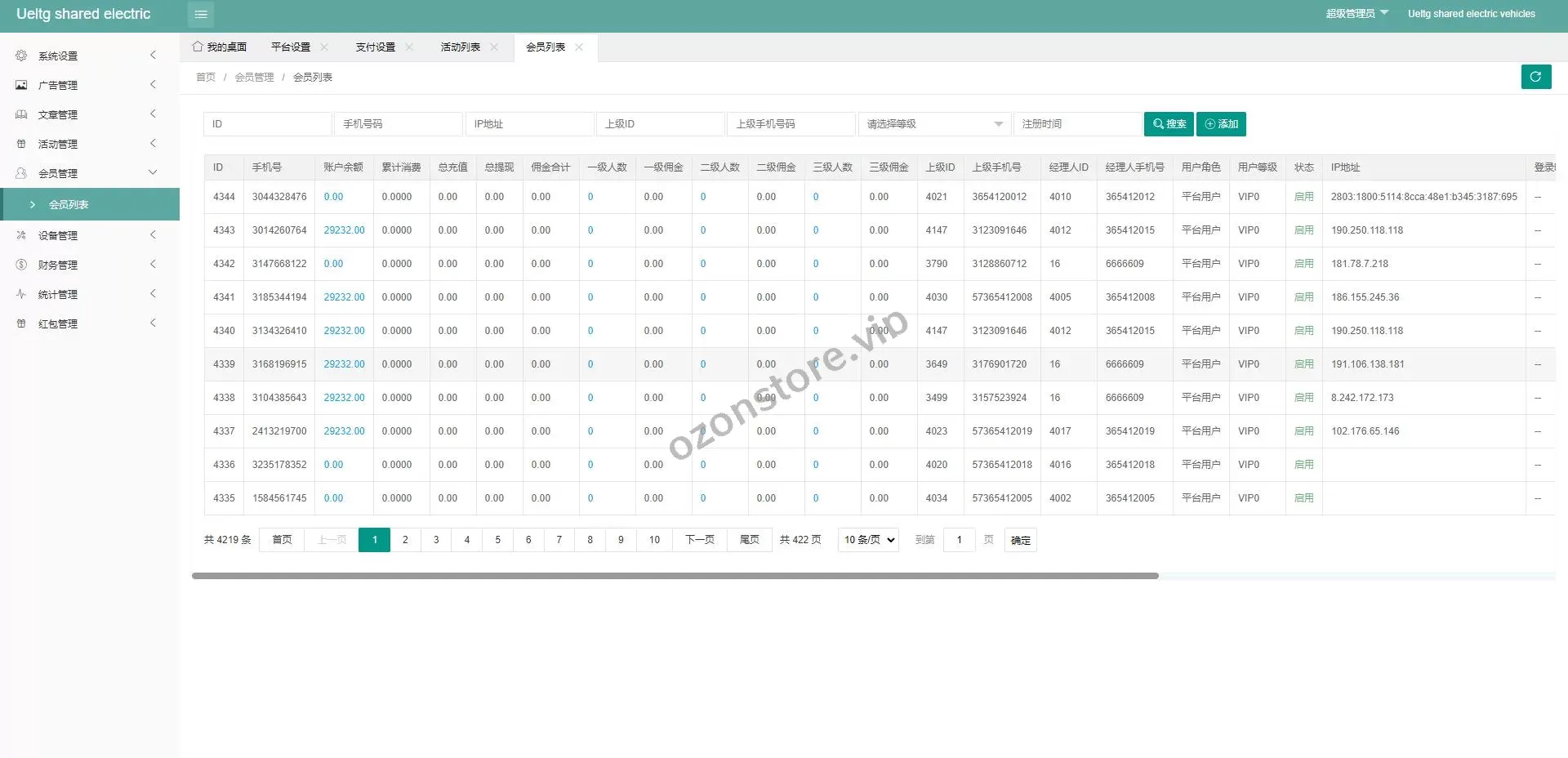Click the 财务管理 dollar icon
The image size is (1568, 758).
tap(21, 265)
